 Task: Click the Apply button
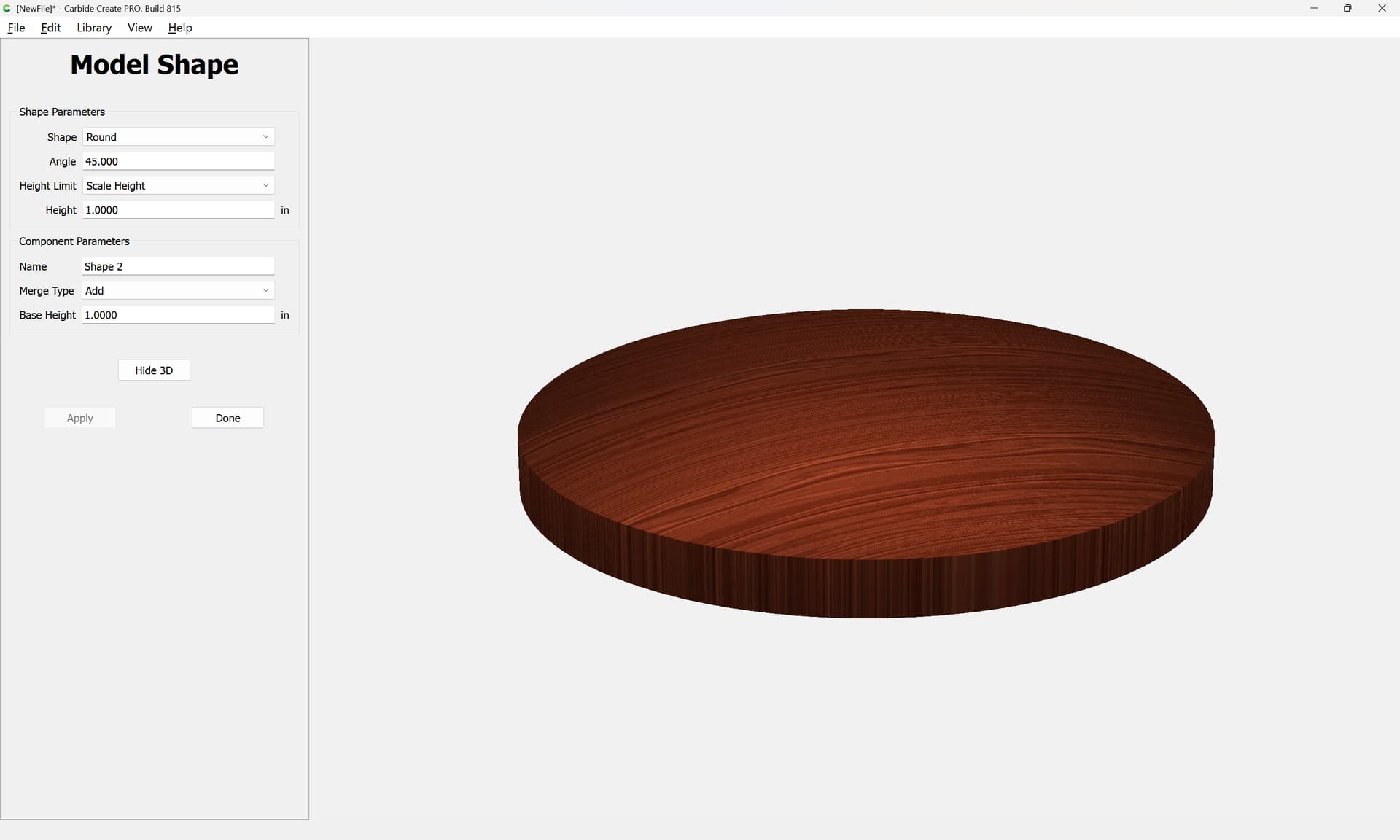point(80,418)
